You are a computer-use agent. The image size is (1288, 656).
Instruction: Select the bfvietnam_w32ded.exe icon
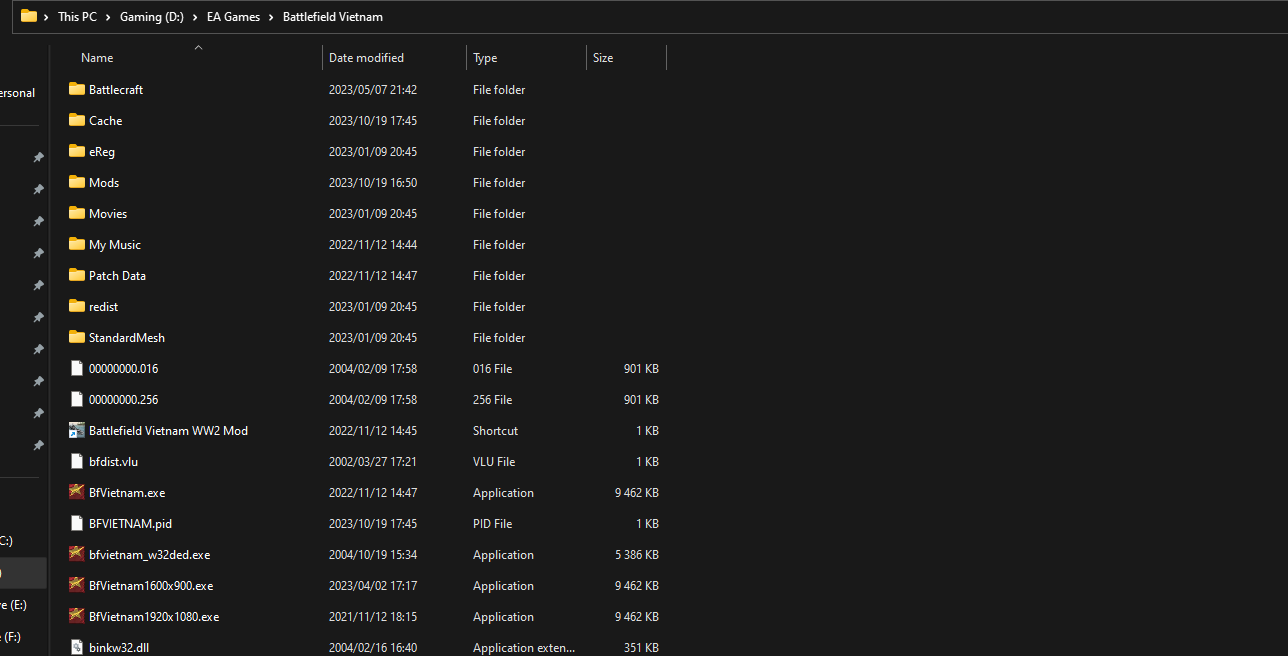(x=77, y=554)
